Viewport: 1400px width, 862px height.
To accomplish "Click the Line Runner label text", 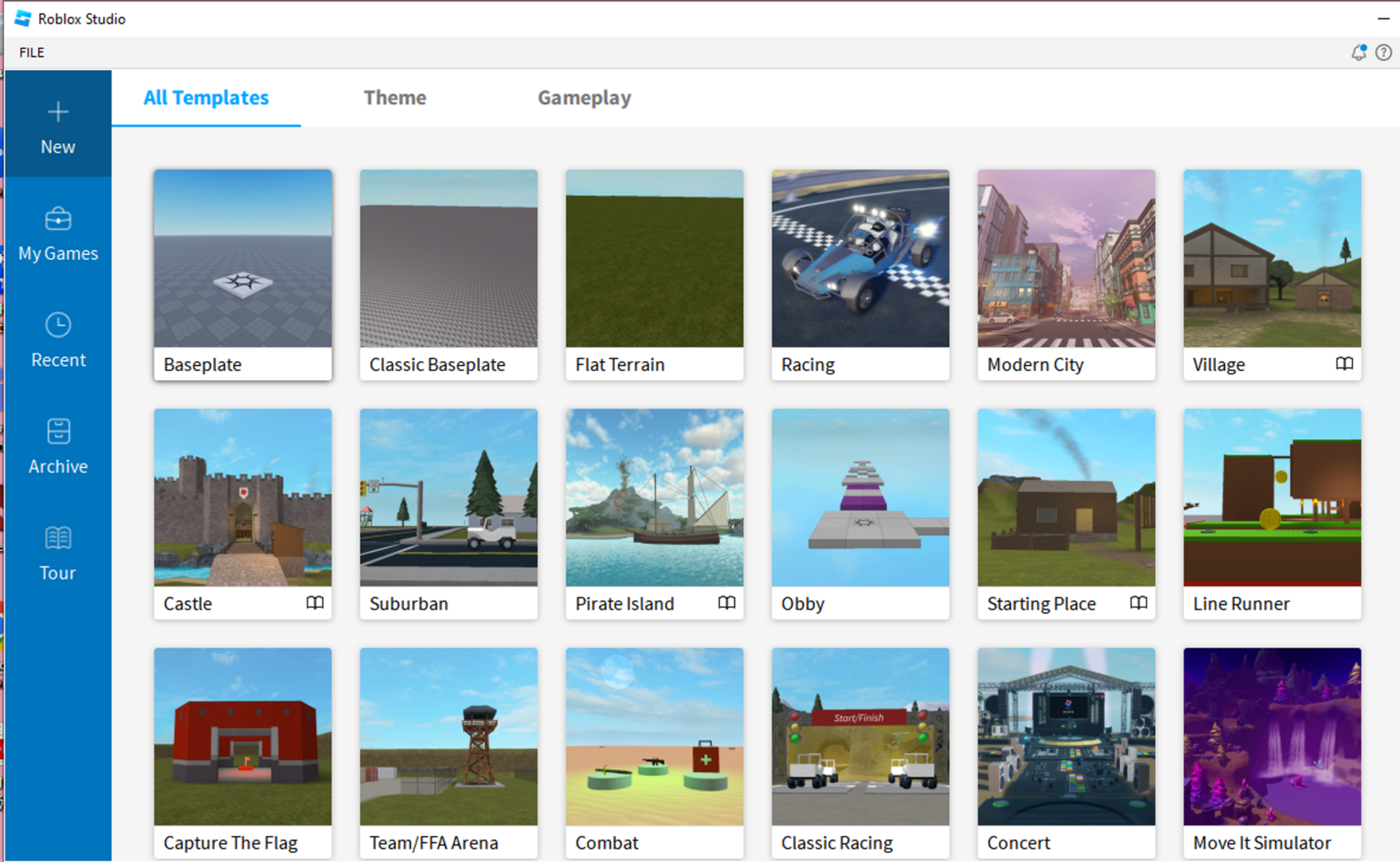I will 1241,604.
